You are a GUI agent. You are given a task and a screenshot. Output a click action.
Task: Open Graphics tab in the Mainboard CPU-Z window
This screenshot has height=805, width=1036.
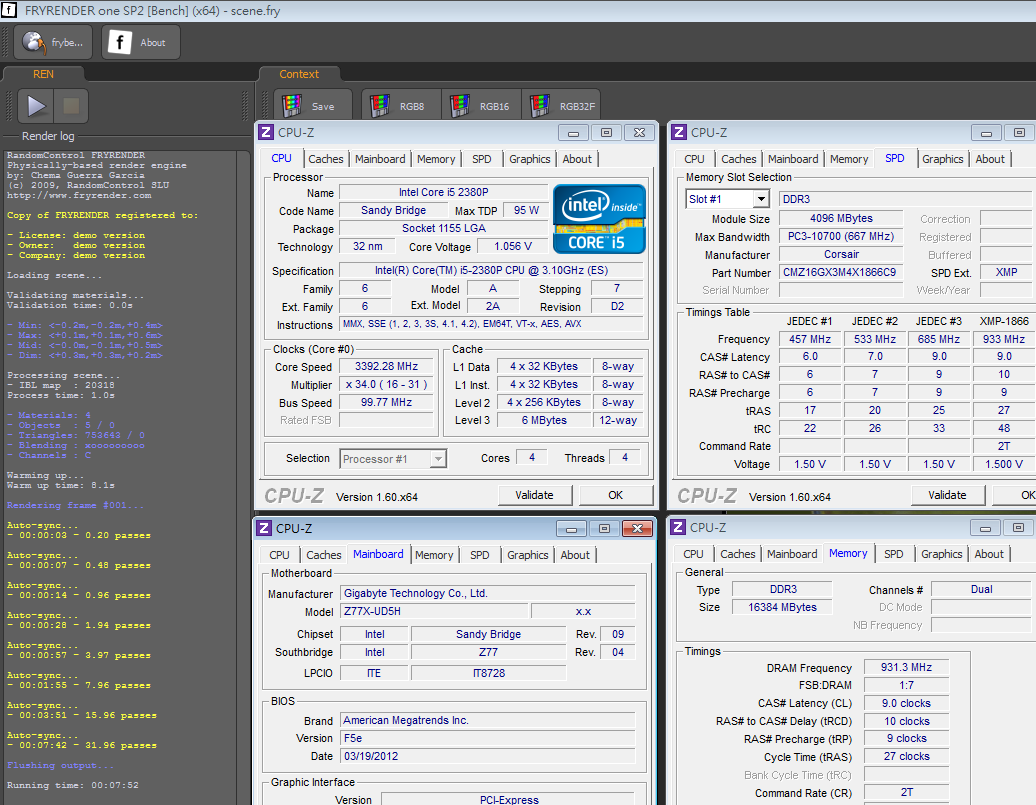(x=527, y=555)
